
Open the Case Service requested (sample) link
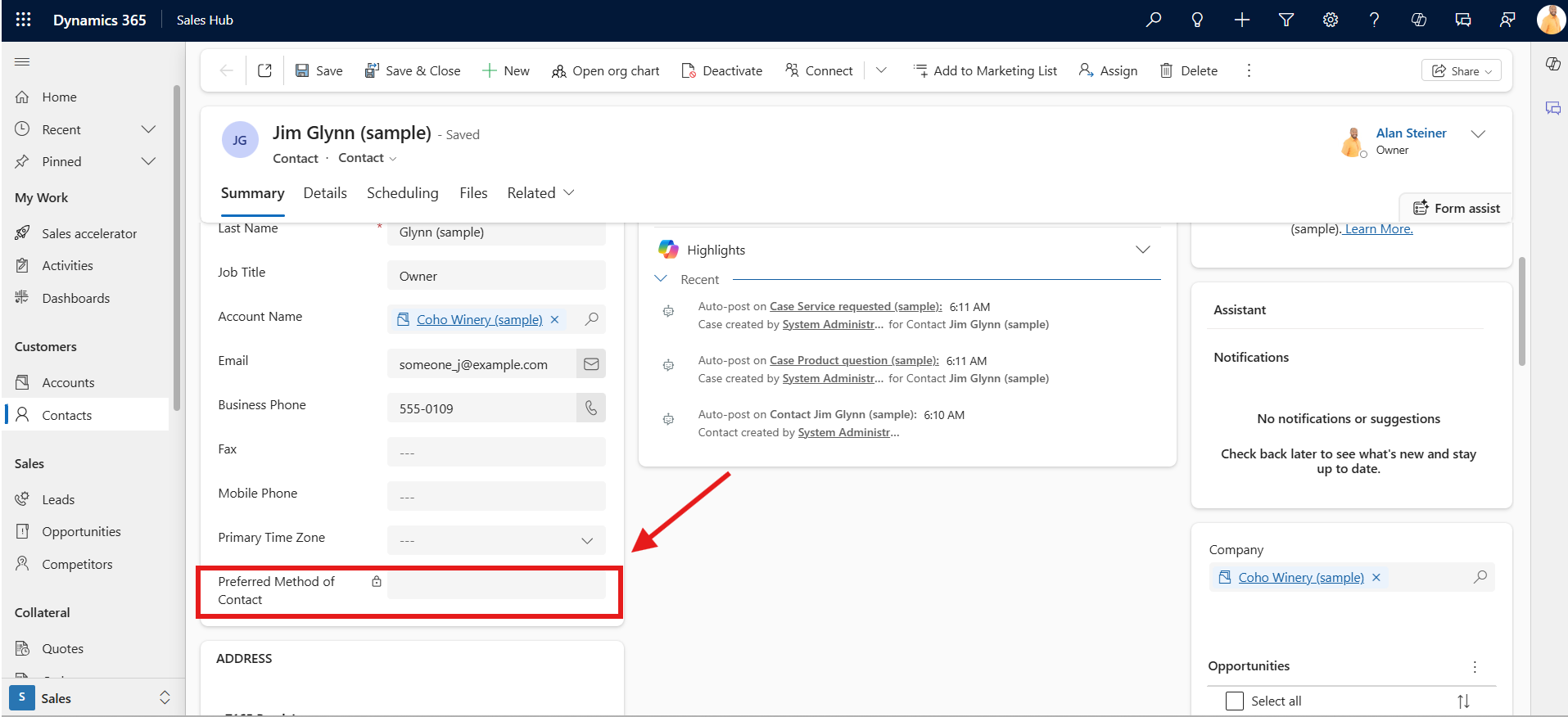[x=855, y=307]
